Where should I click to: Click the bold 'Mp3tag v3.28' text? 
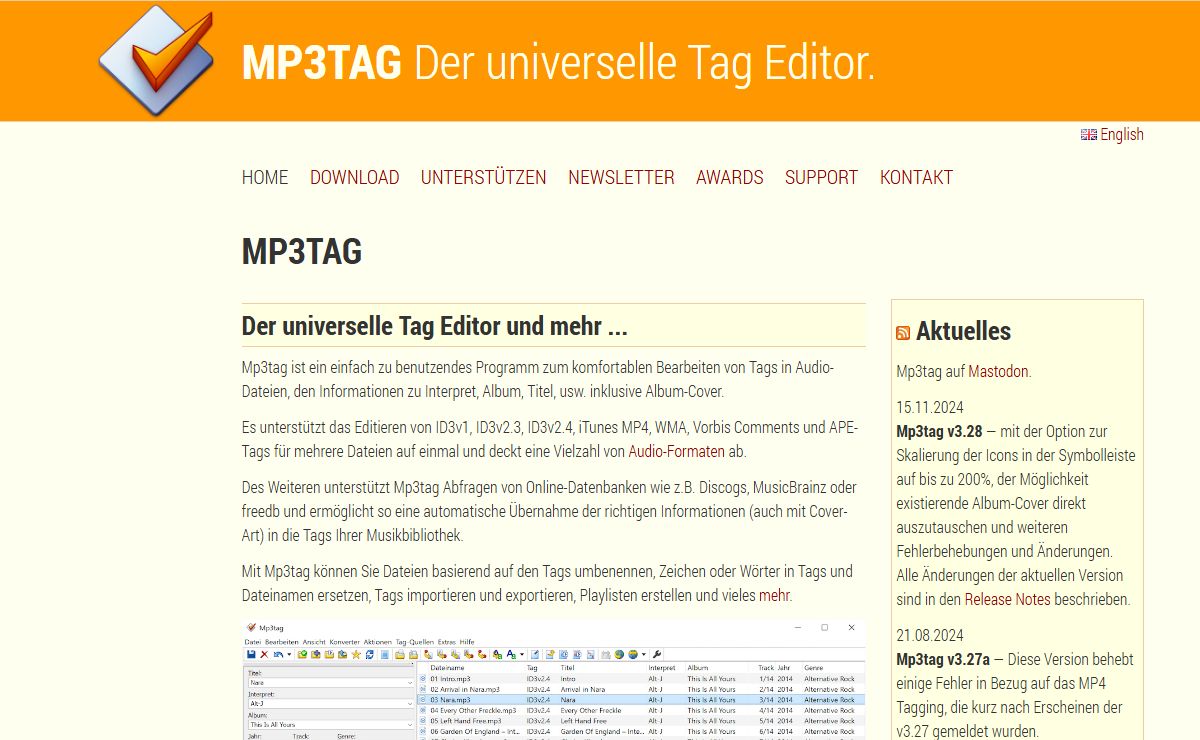tap(939, 431)
